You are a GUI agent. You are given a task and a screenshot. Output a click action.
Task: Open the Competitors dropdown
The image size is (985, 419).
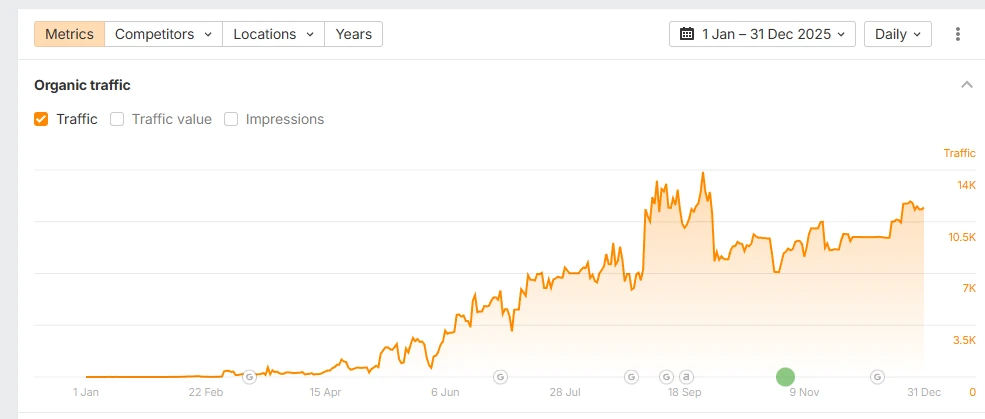point(163,34)
